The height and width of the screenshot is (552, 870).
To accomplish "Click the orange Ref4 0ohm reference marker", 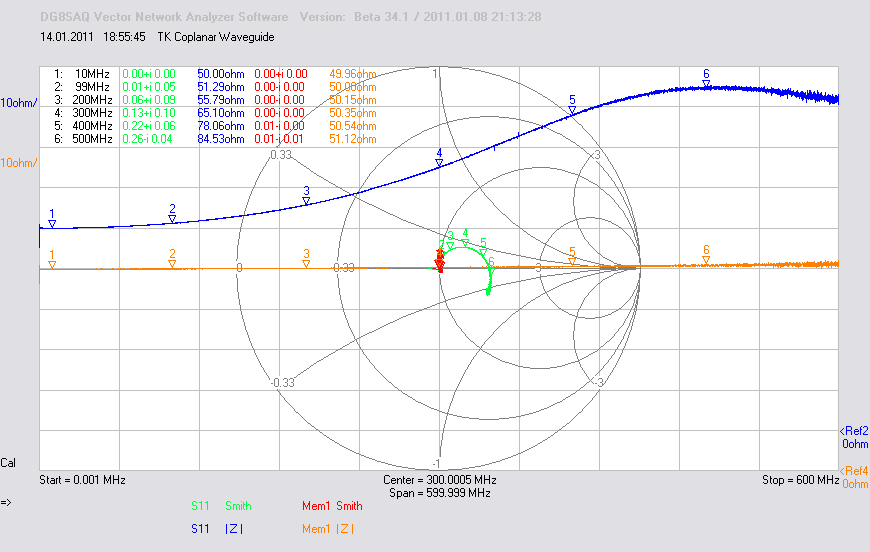I will 854,477.
